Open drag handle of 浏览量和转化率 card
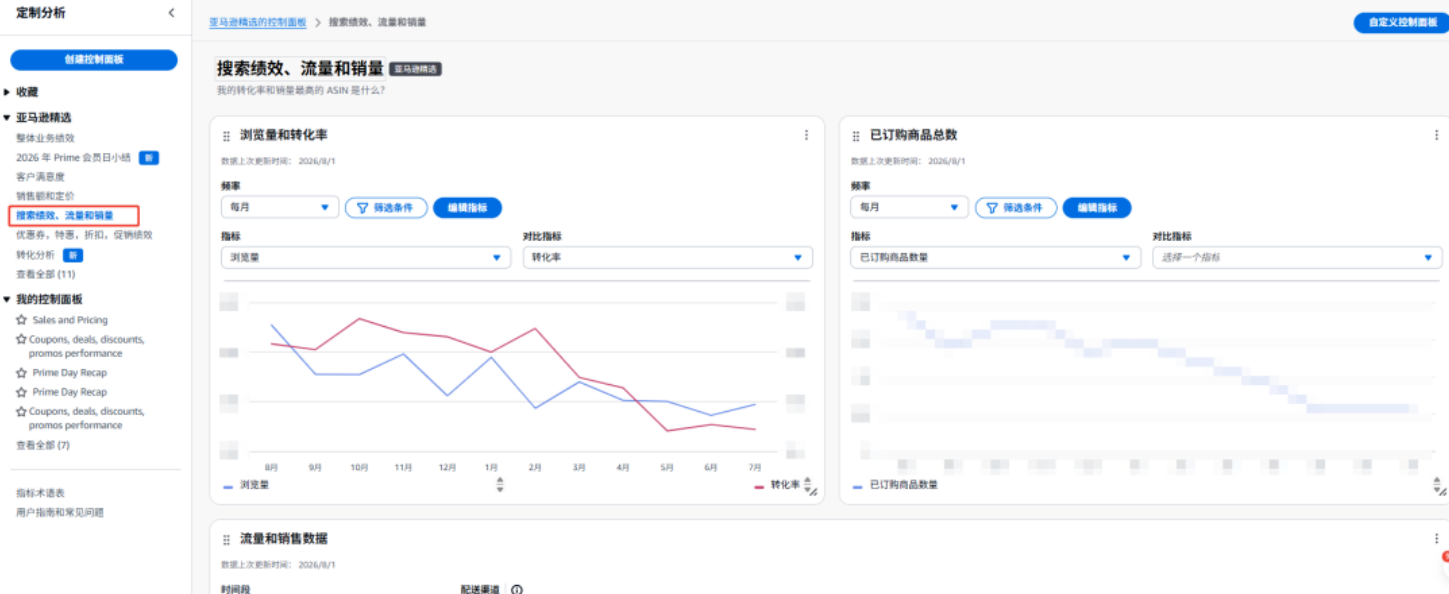Screen dimensions: 1449x594 226,136
